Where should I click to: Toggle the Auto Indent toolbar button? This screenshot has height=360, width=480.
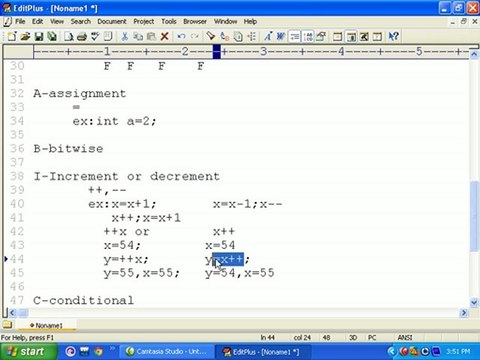click(294, 36)
